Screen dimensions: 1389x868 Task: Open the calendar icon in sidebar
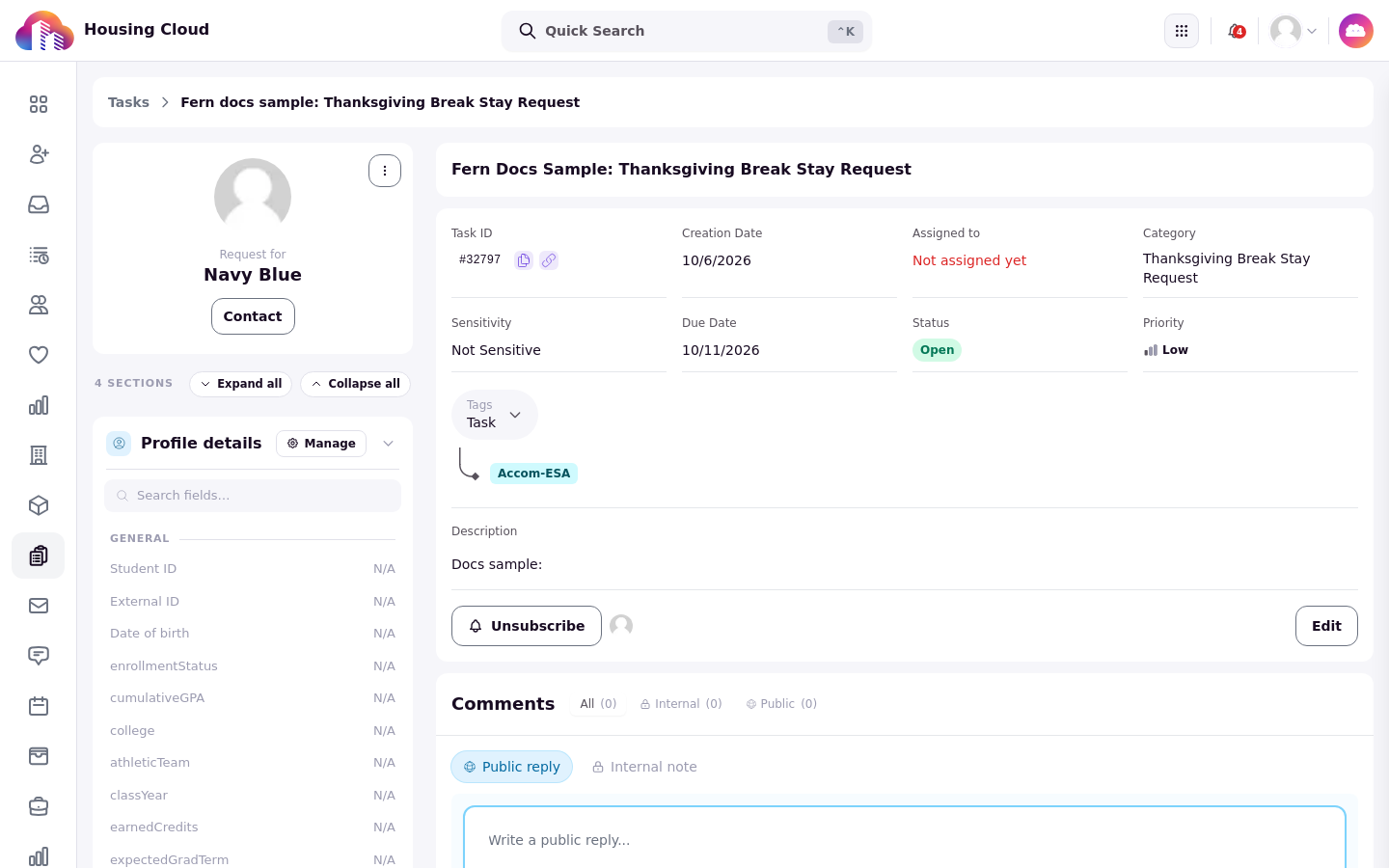(x=39, y=706)
